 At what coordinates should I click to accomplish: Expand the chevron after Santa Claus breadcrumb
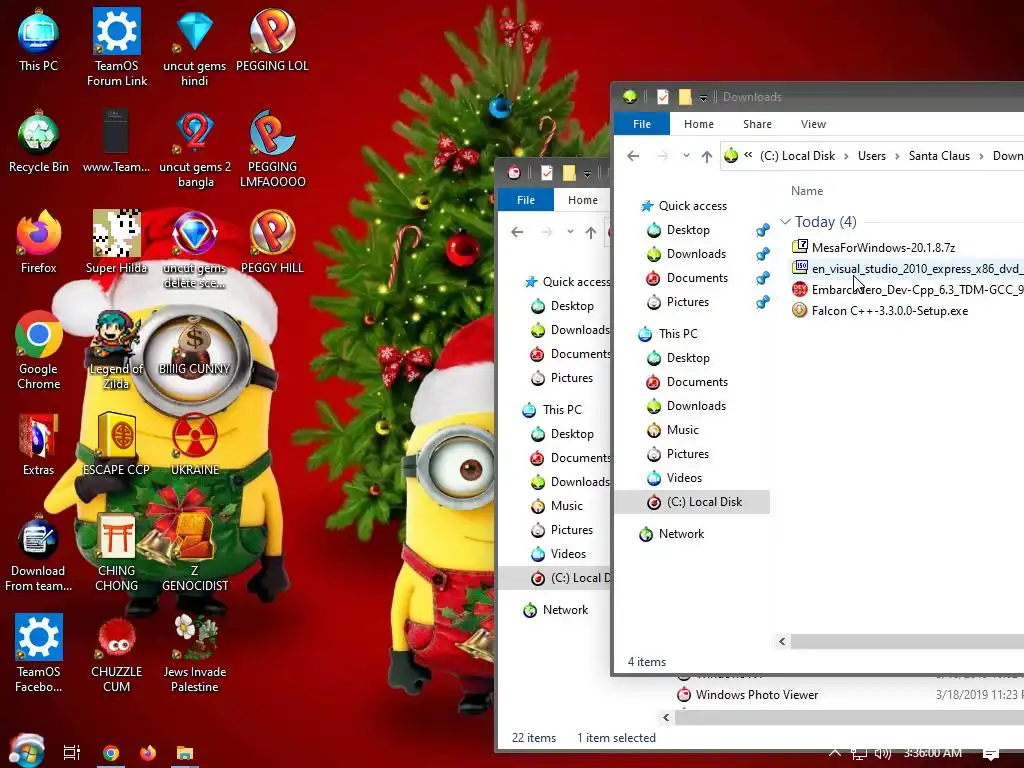tap(981, 156)
